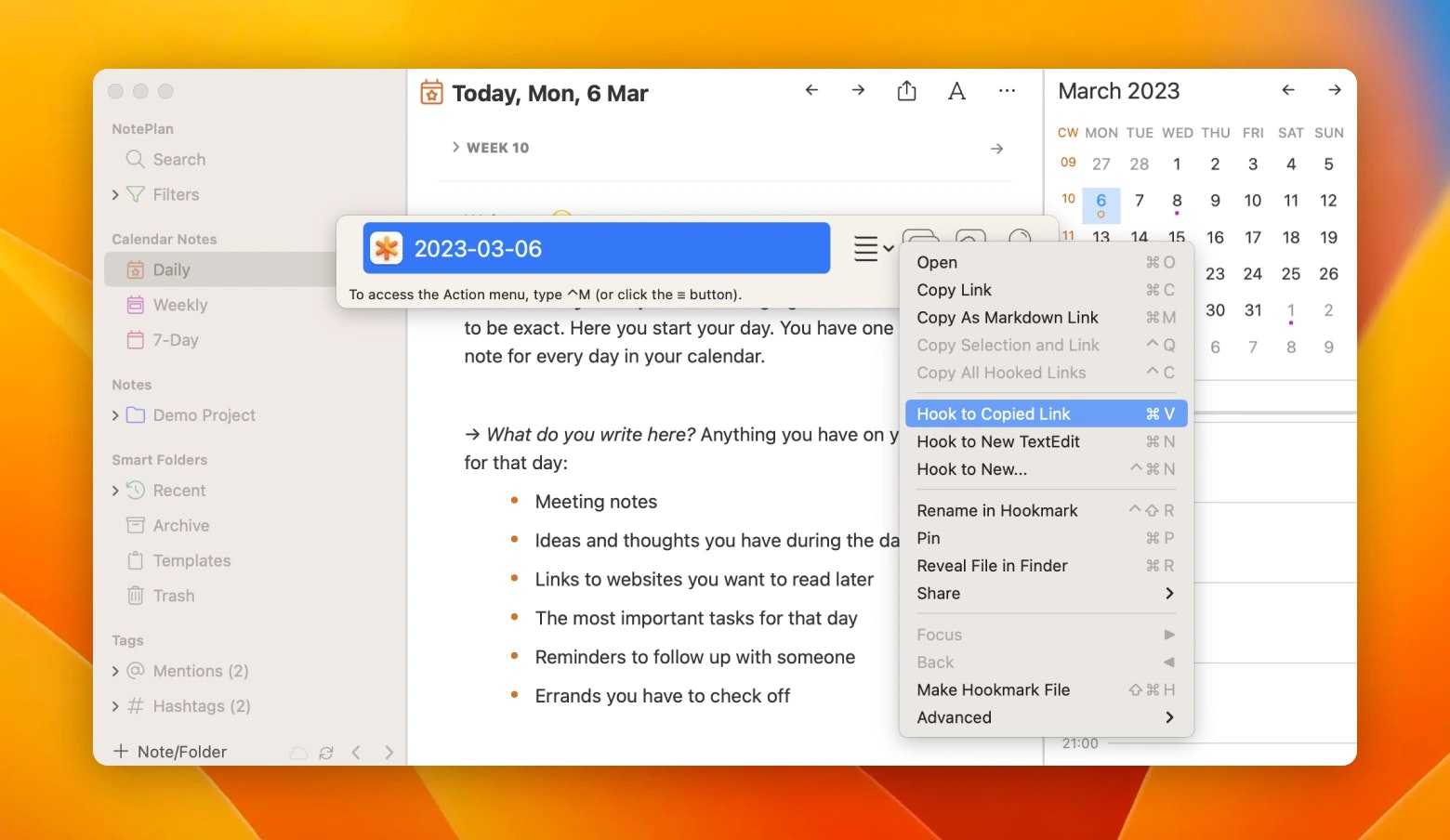The width and height of the screenshot is (1450, 840).
Task: Open the Share submenu
Action: [1046, 593]
